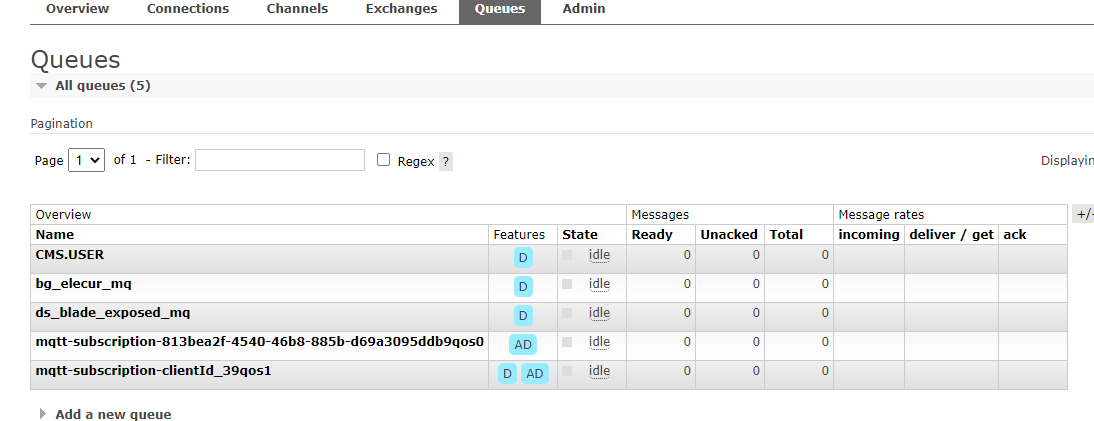Switch to the Exchanges tab

tap(401, 9)
